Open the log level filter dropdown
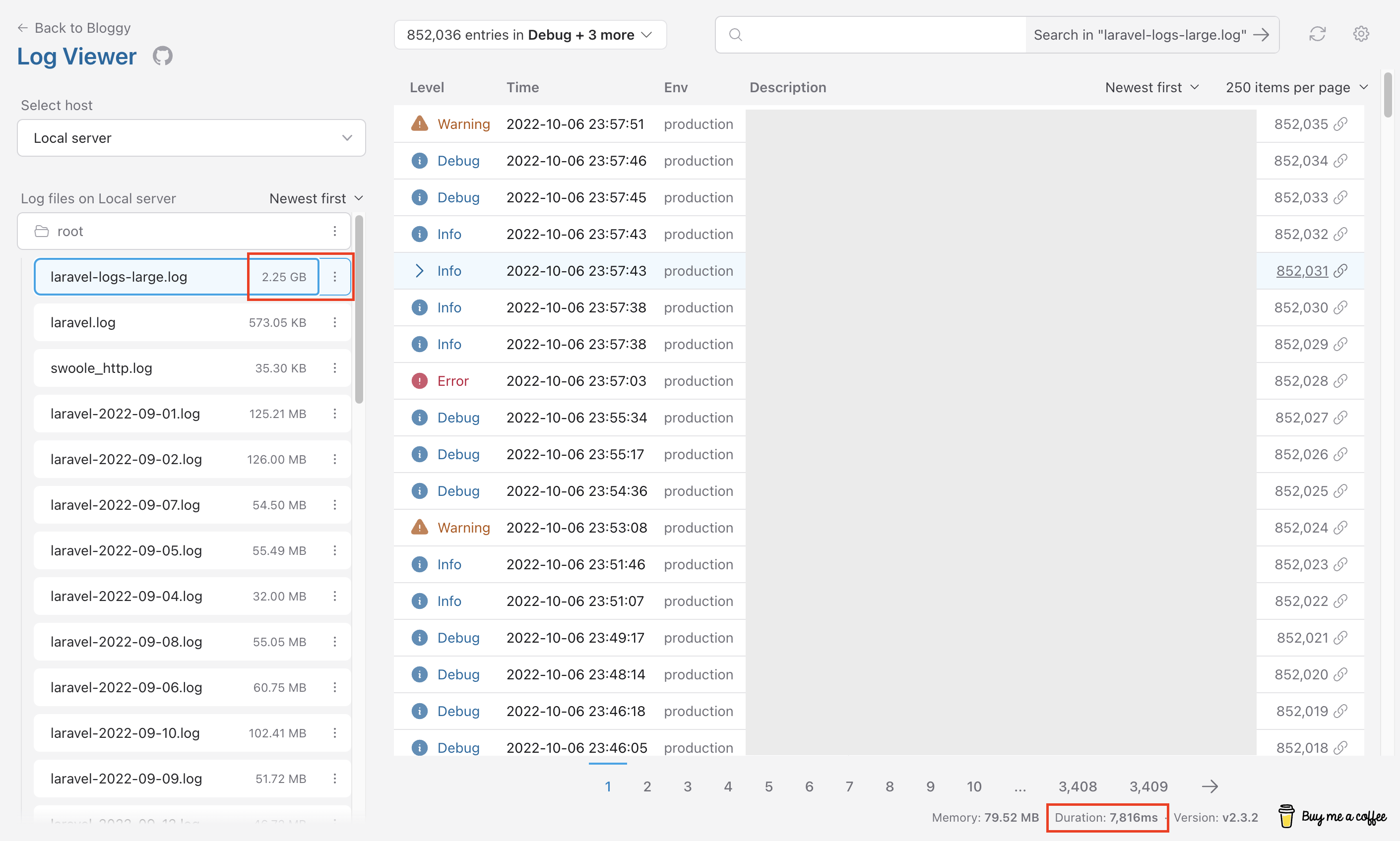The width and height of the screenshot is (1400, 841). (x=530, y=35)
